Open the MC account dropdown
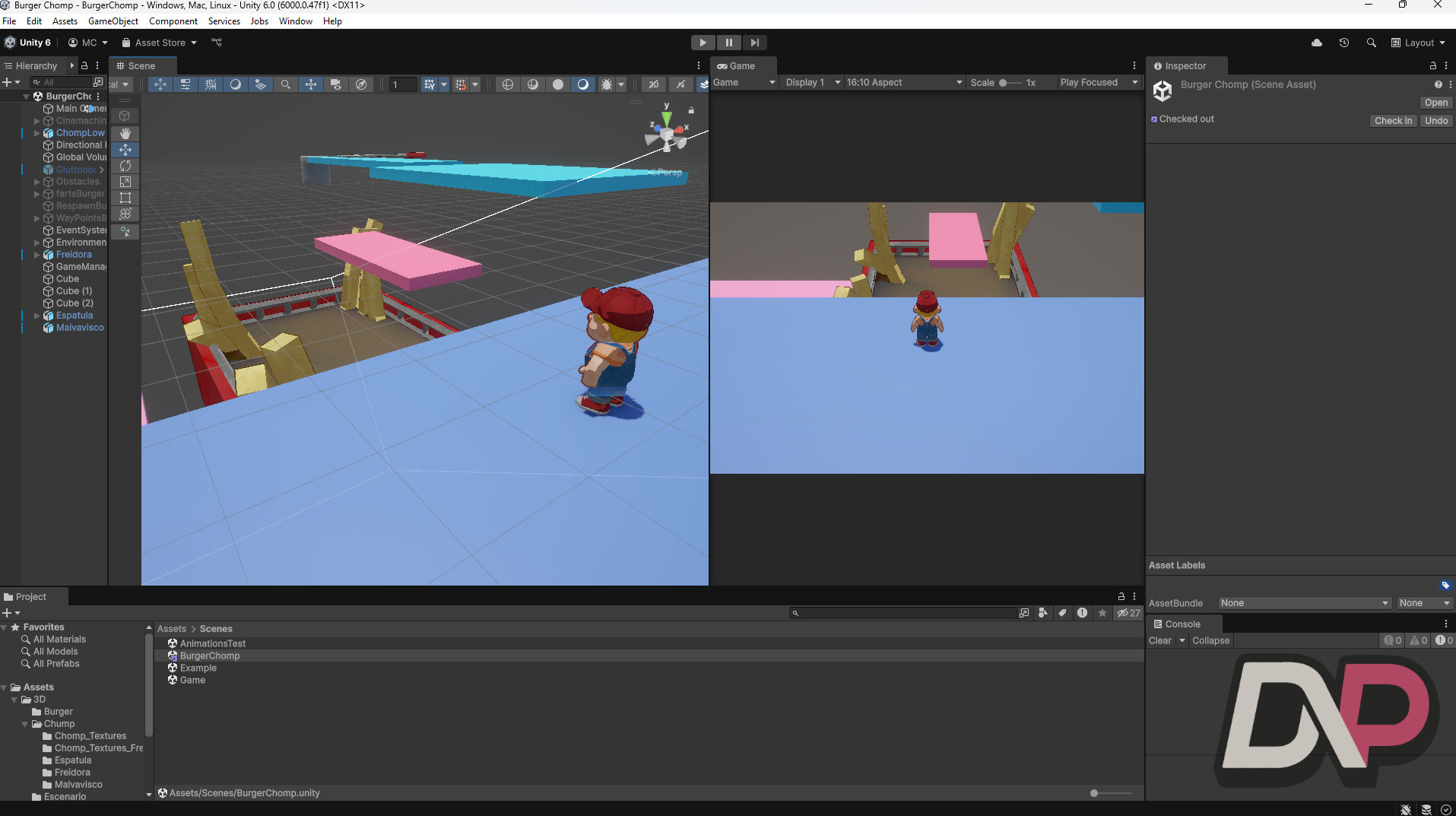 (x=88, y=43)
